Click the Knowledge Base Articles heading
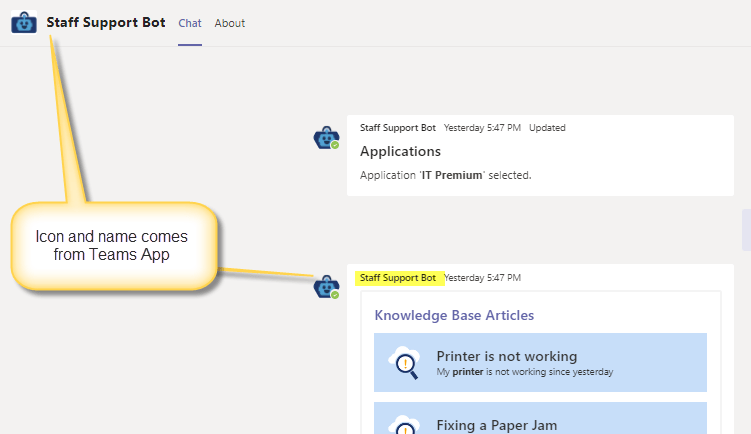751x434 pixels. pos(454,315)
